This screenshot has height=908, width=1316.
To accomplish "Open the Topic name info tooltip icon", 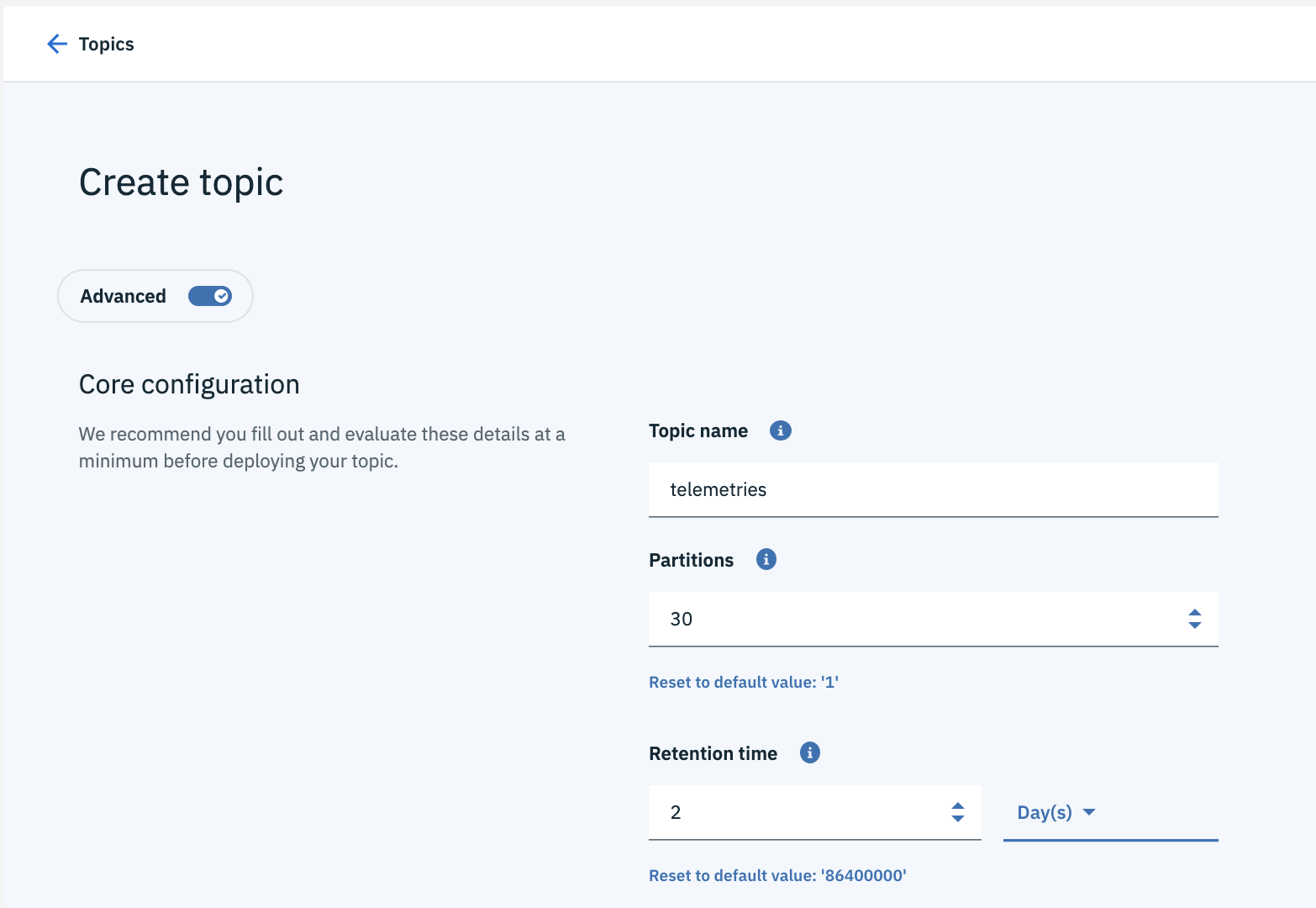I will (780, 430).
